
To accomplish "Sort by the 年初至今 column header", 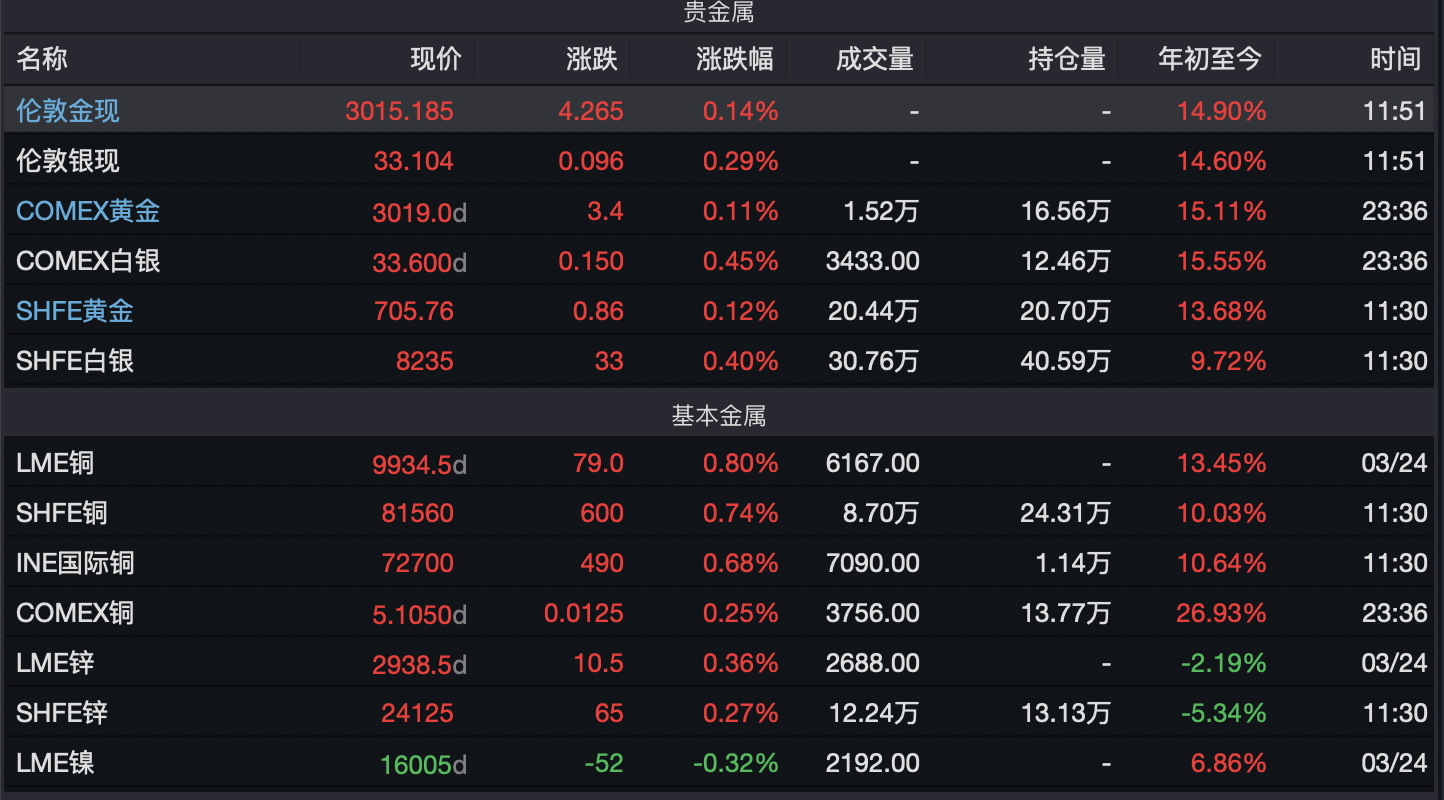I will click(x=1210, y=59).
